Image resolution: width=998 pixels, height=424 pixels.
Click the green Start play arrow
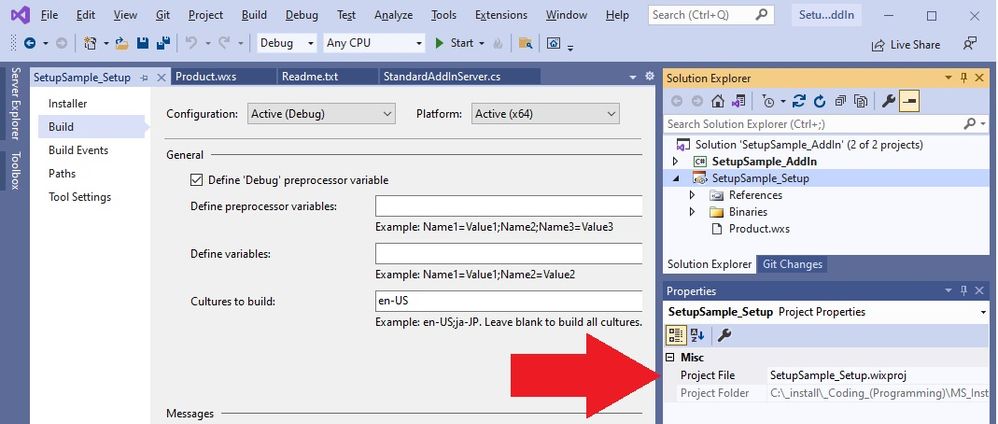tap(439, 43)
